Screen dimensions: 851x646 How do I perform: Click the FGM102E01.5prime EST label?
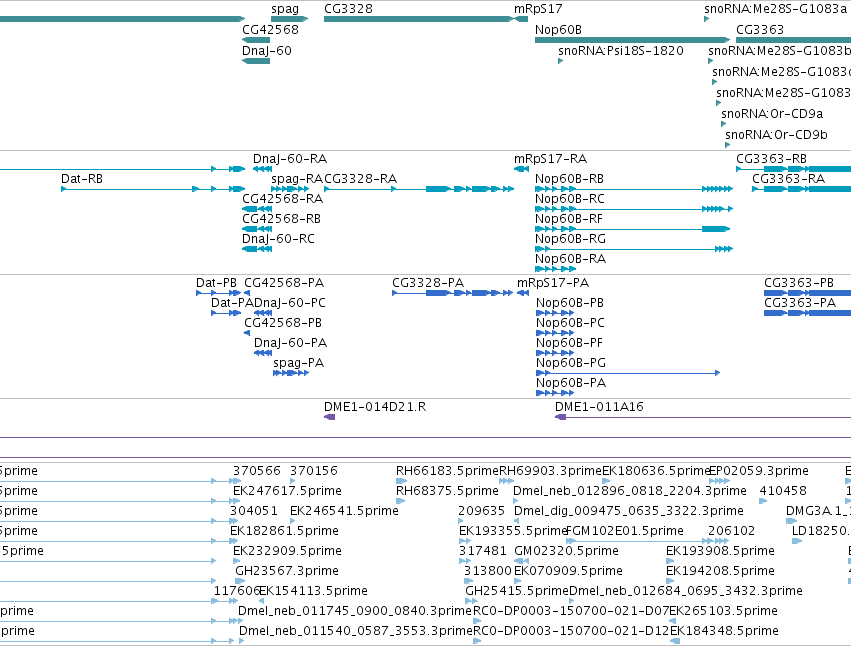(625, 531)
